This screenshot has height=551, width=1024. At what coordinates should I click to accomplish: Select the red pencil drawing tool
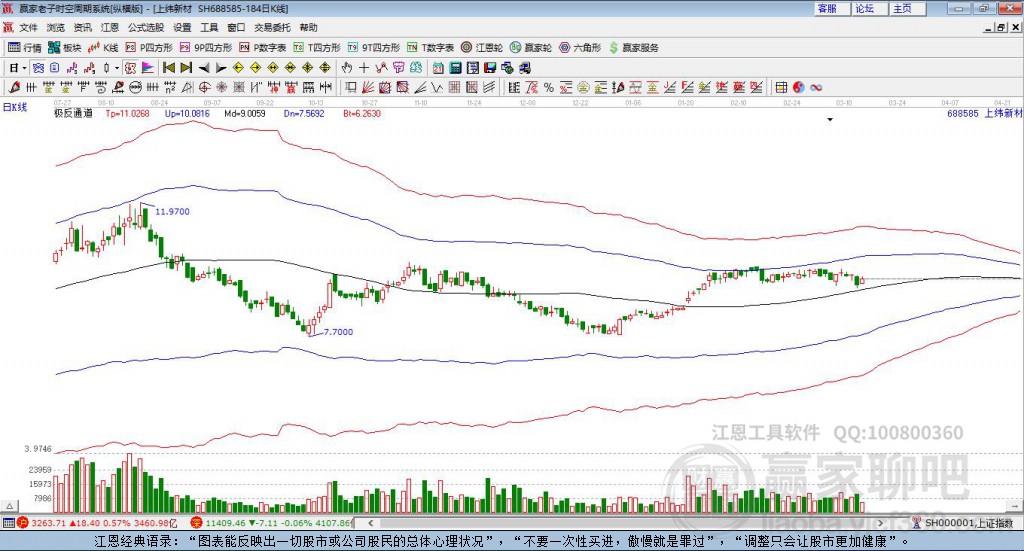[14, 87]
